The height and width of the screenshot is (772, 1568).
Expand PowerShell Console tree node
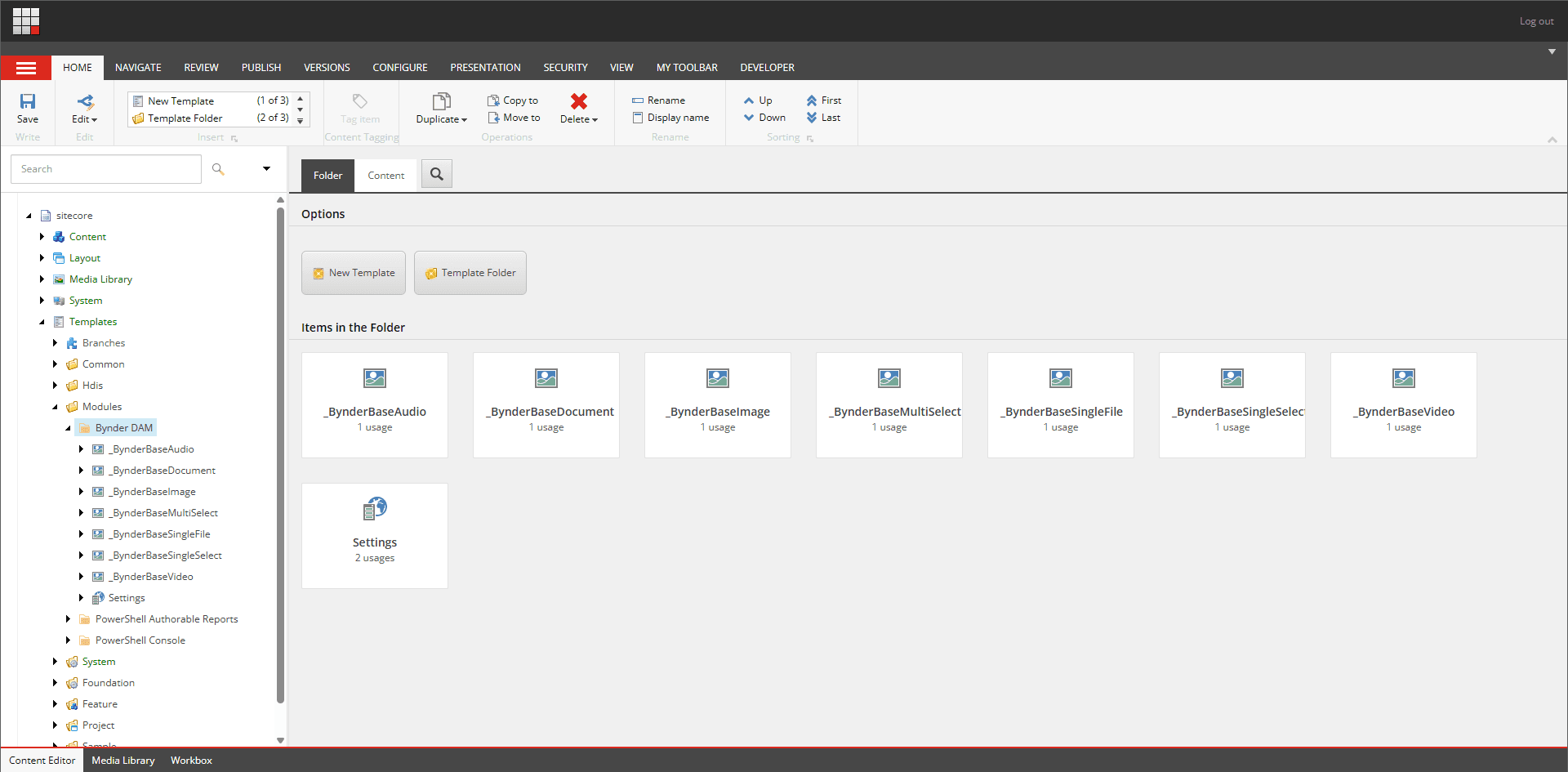pyautogui.click(x=68, y=640)
